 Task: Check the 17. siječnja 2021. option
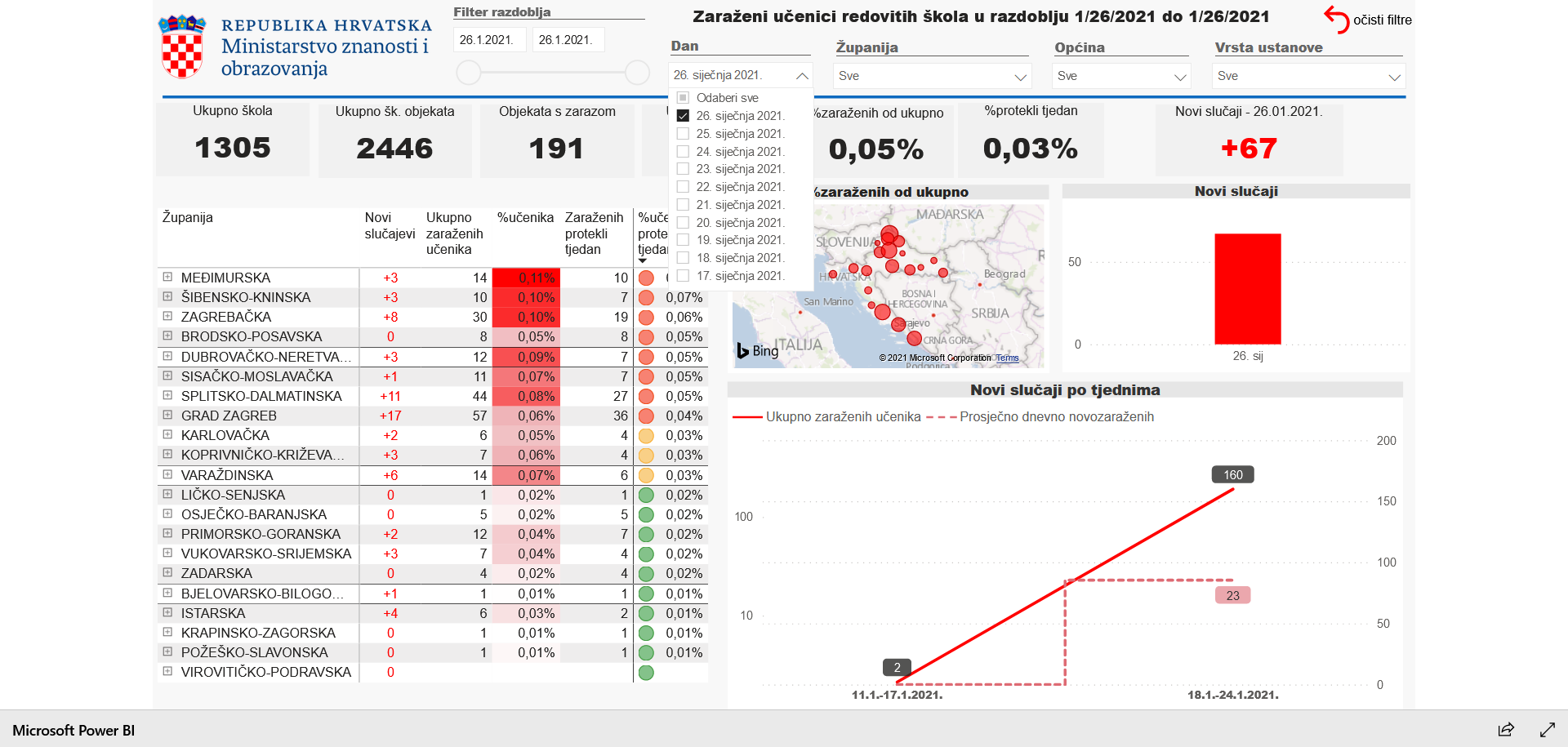click(683, 276)
